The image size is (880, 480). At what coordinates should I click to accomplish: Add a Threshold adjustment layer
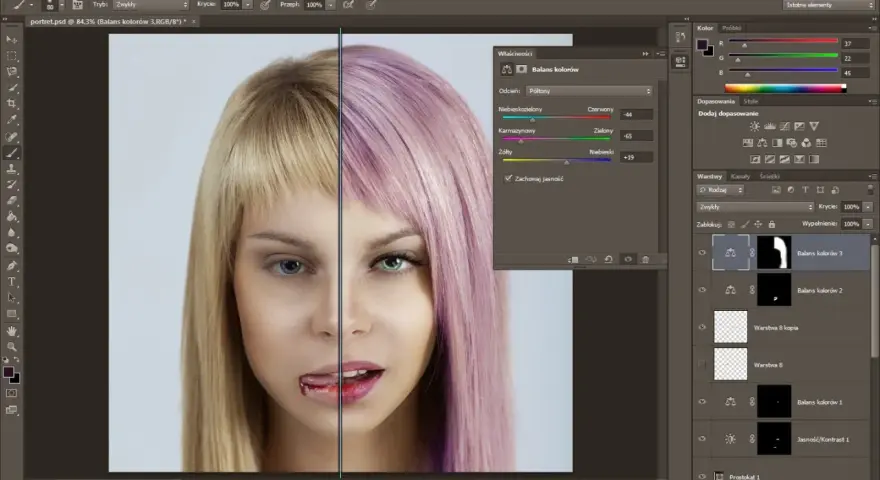[x=785, y=159]
